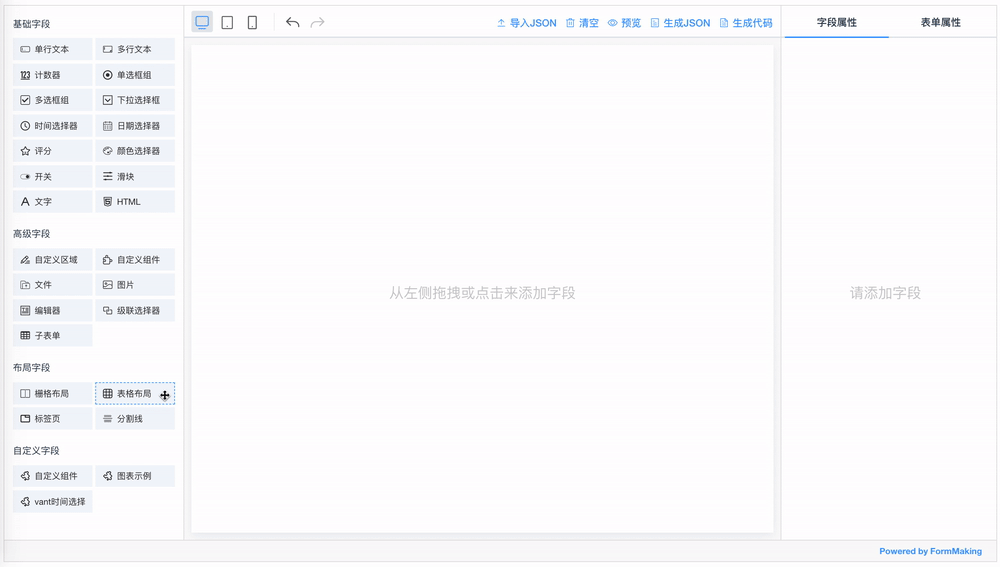This screenshot has width=1000, height=567.
Task: Add 颜色选择器 color picker field
Action: tap(135, 151)
